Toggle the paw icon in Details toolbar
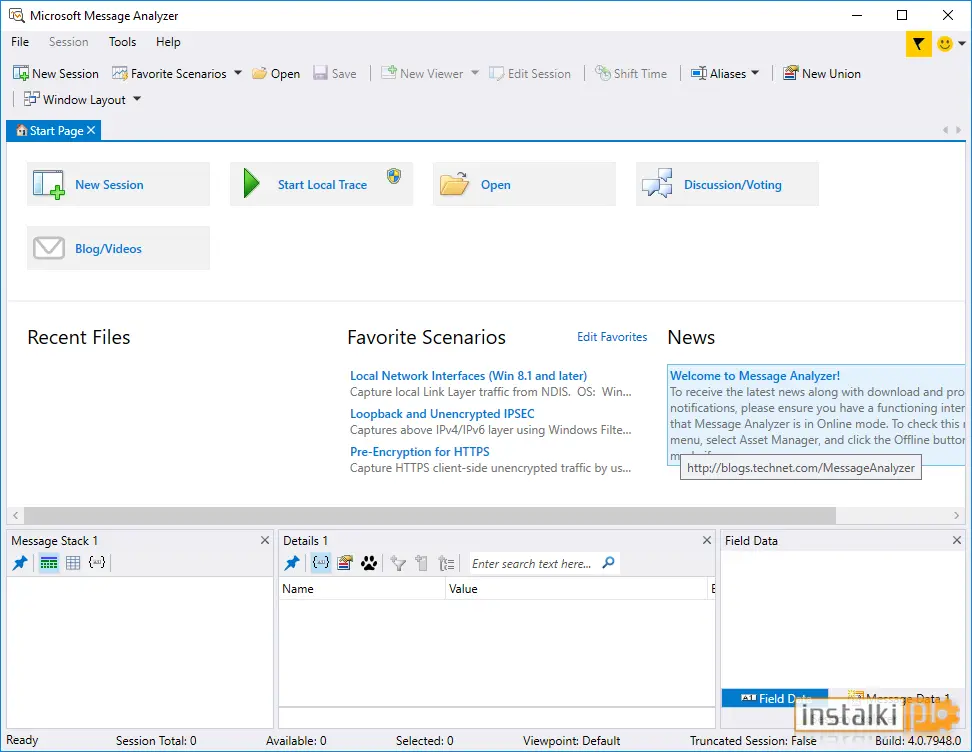 367,562
